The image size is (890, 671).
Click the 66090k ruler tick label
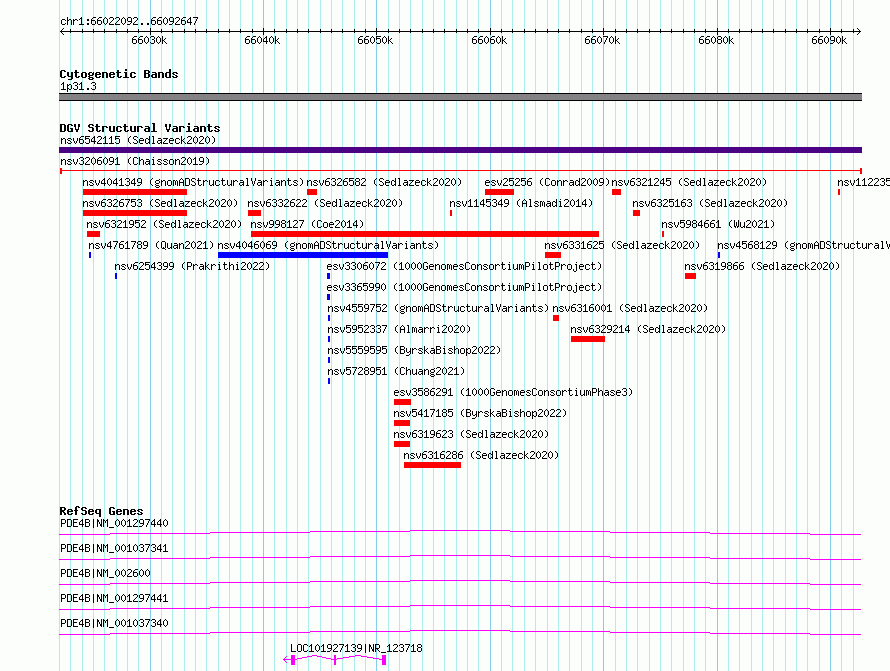pyautogui.click(x=829, y=40)
